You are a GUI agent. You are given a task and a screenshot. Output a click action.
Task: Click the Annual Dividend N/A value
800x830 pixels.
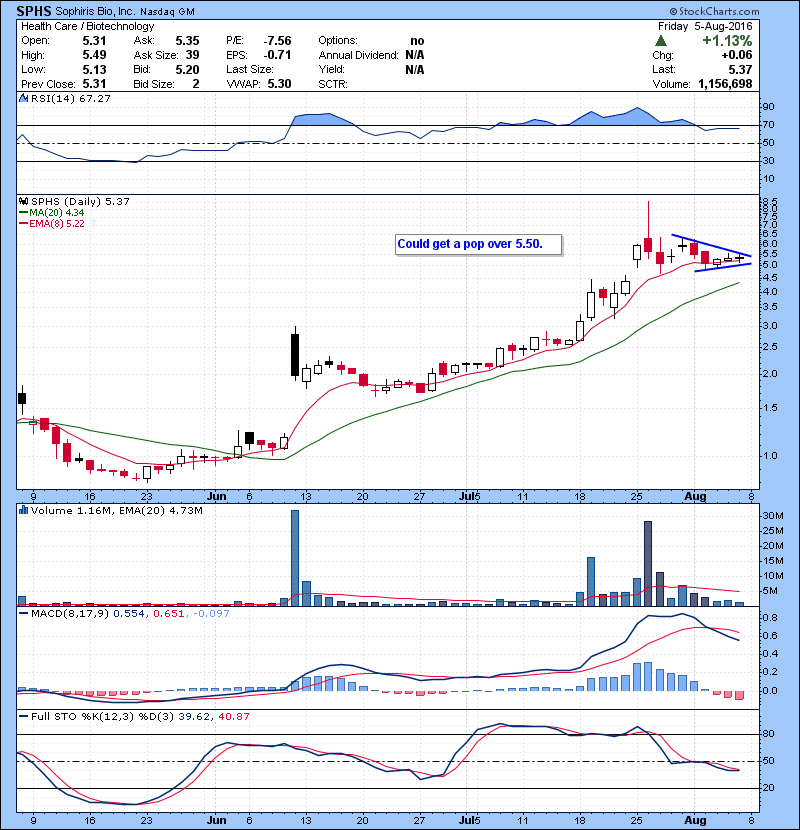pyautogui.click(x=415, y=55)
